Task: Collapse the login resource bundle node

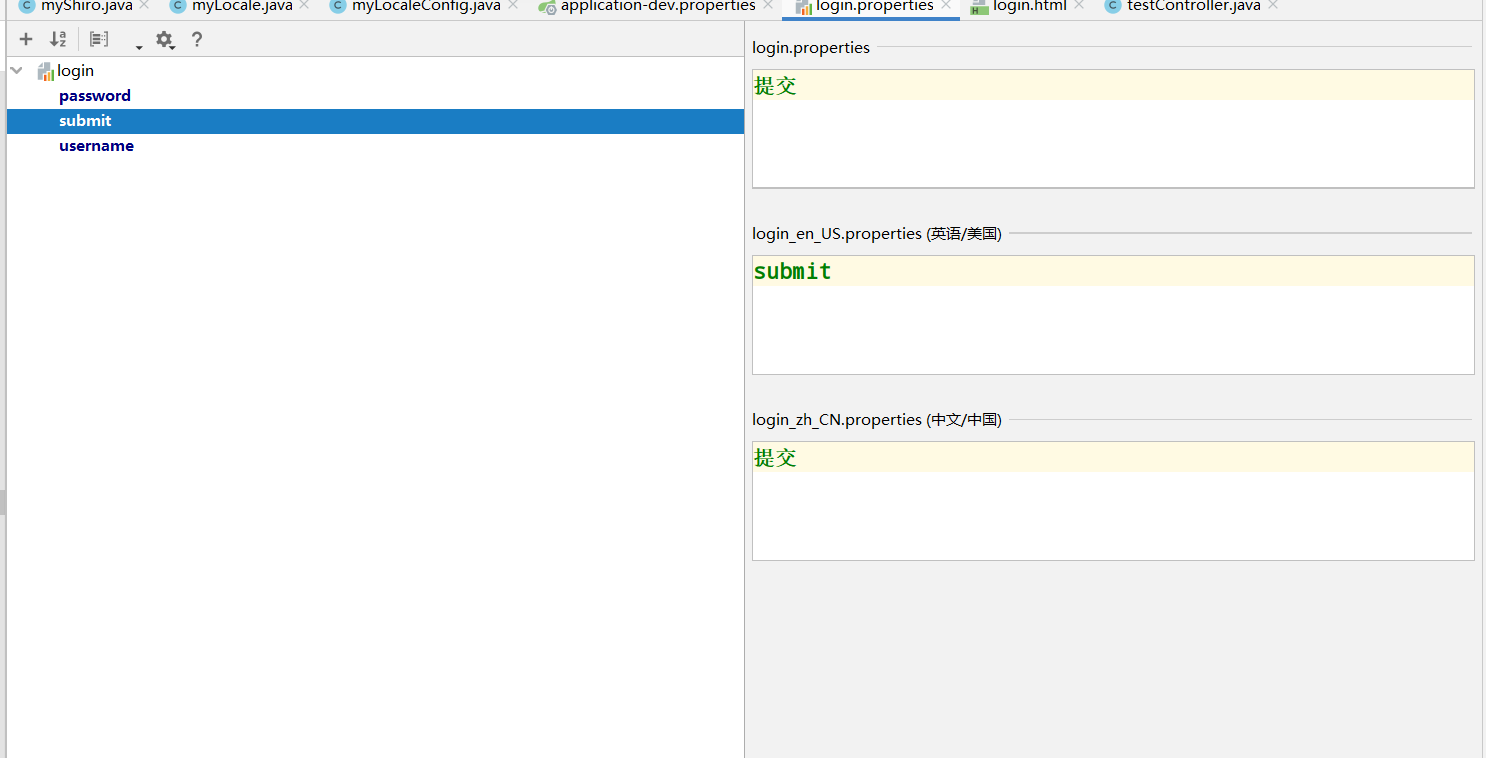Action: tap(16, 71)
